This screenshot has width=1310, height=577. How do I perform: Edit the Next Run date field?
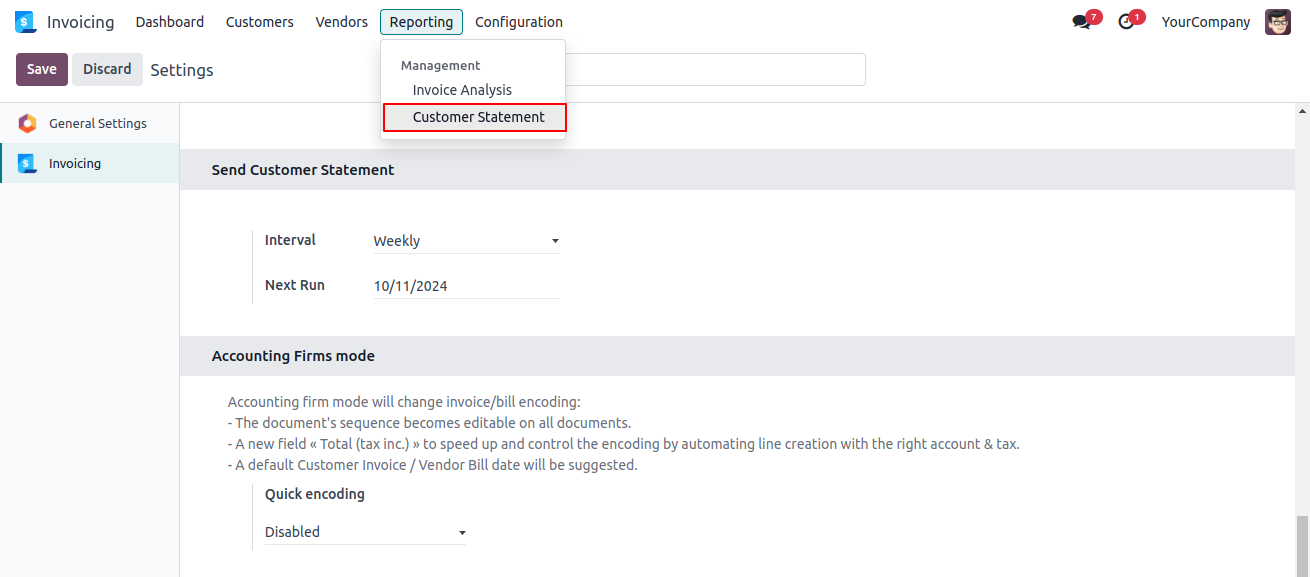pos(466,286)
